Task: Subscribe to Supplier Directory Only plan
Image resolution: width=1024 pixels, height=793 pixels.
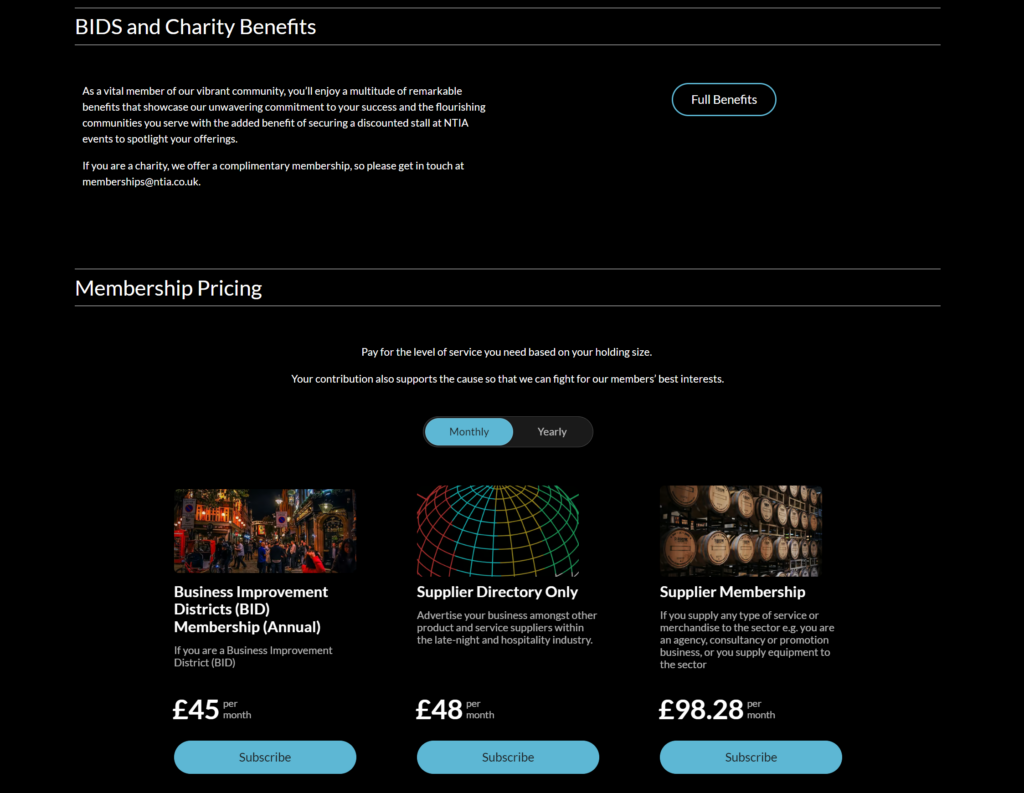Action: [507, 757]
